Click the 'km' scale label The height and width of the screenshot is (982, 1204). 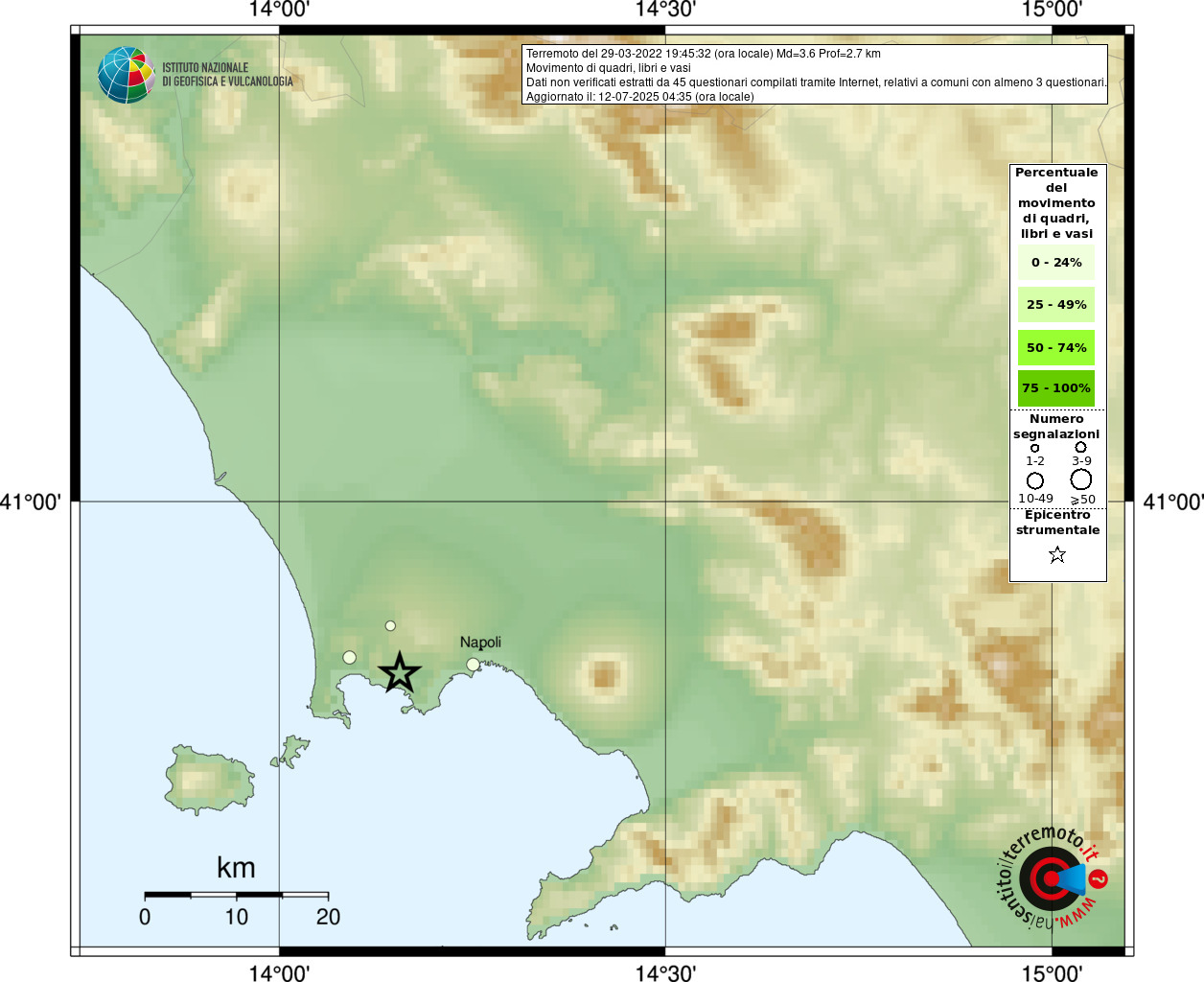(x=236, y=868)
